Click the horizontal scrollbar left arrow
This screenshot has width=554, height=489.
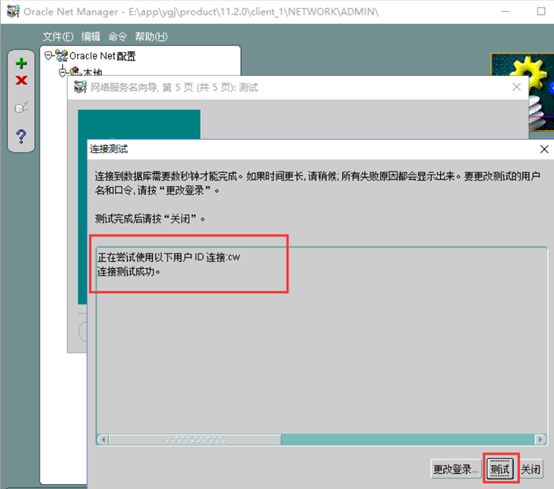[103, 440]
